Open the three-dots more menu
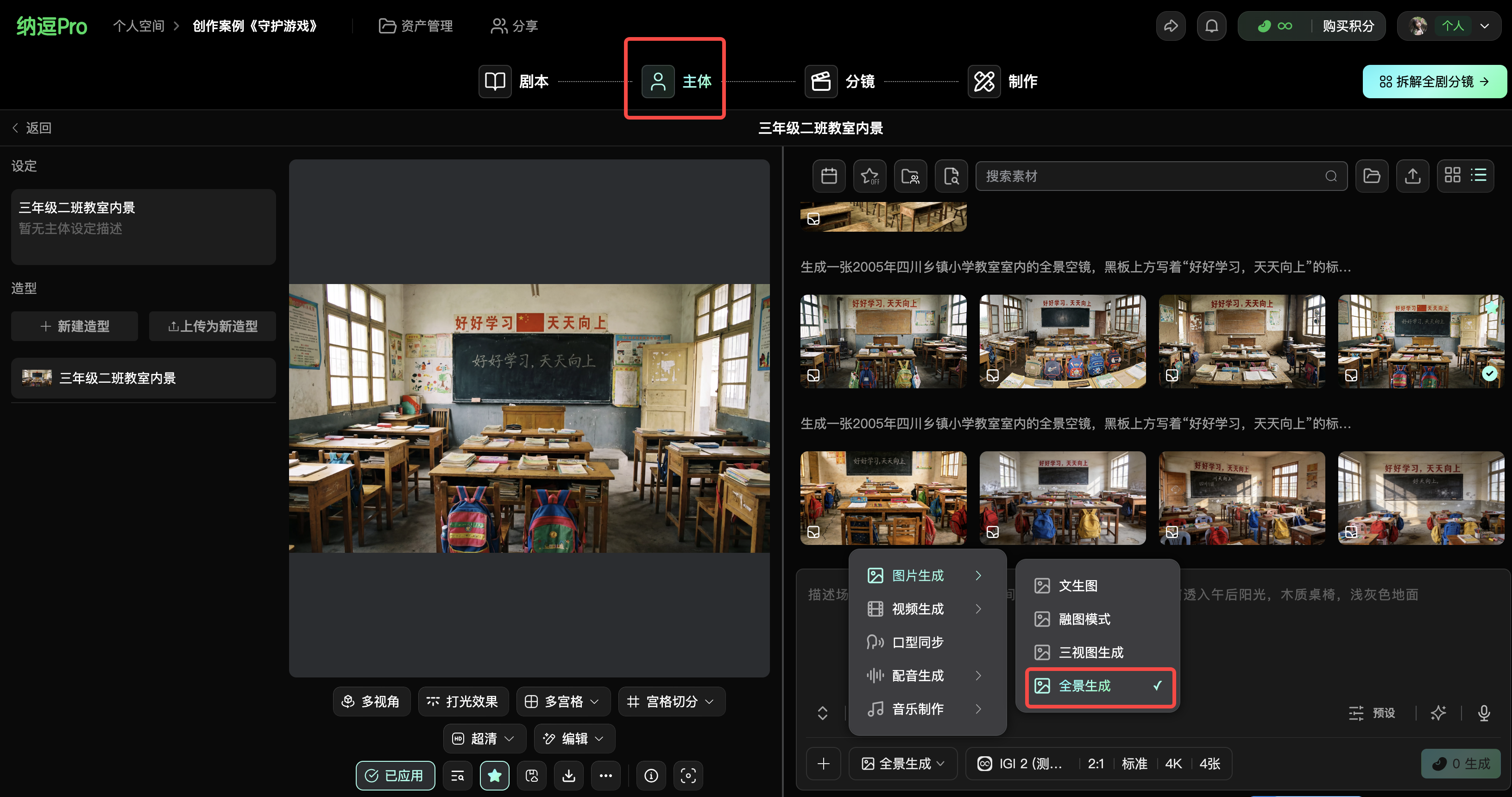This screenshot has width=1512, height=797. click(606, 775)
